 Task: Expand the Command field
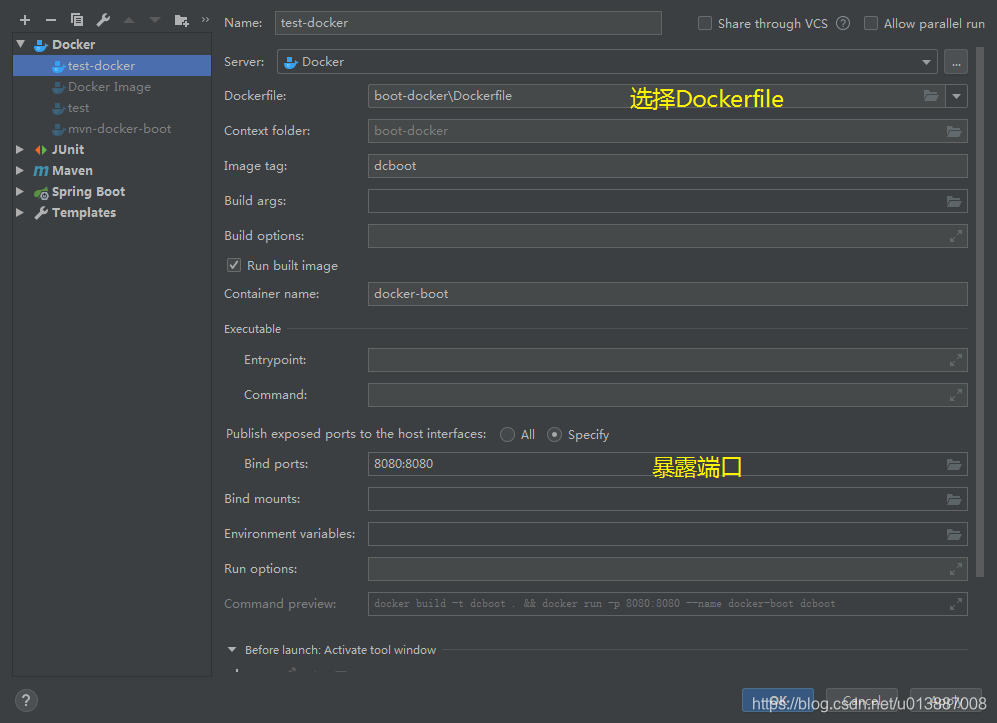[955, 395]
